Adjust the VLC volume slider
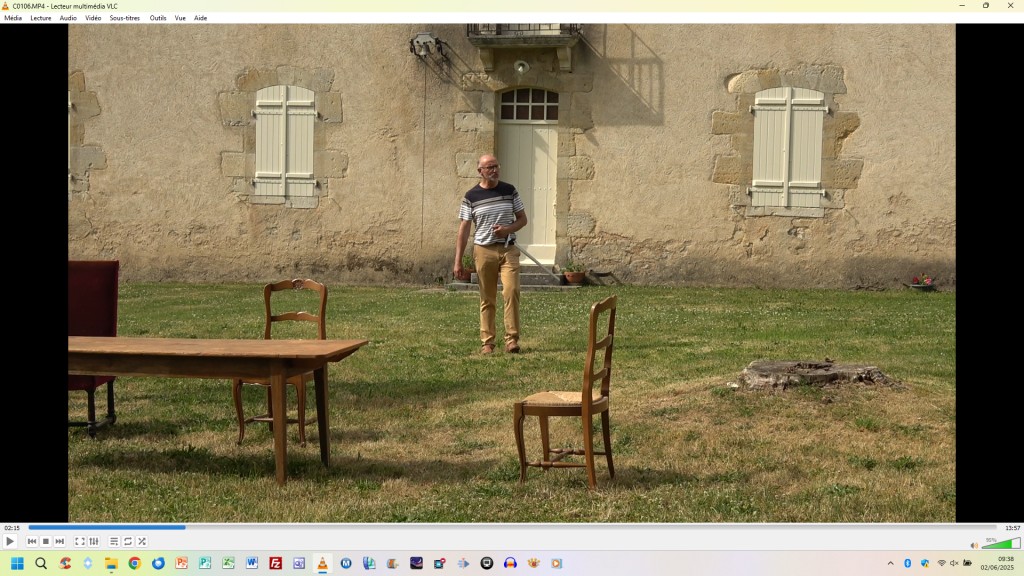Screen dimensions: 1024x576 coord(1000,544)
